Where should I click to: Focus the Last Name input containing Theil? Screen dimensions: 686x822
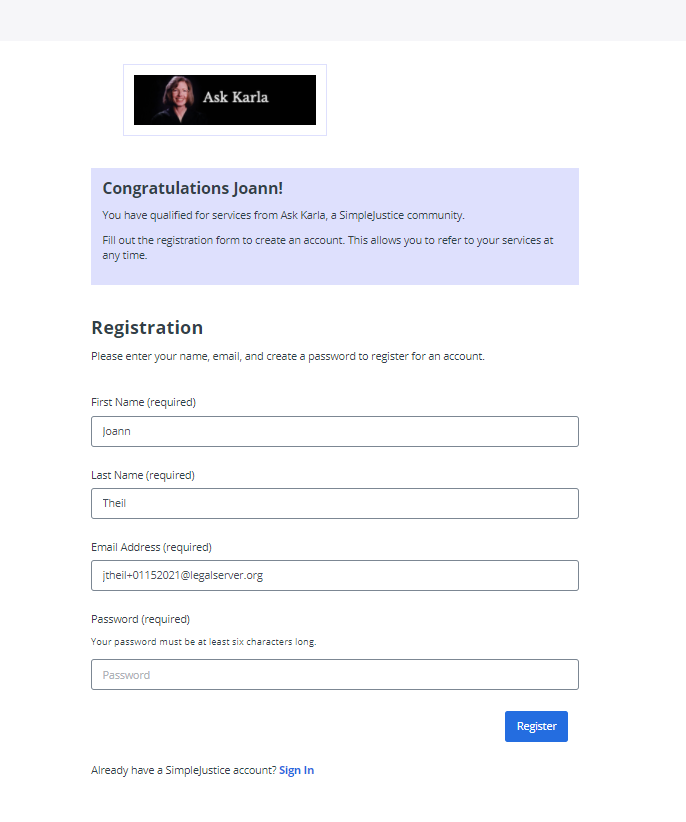(335, 503)
